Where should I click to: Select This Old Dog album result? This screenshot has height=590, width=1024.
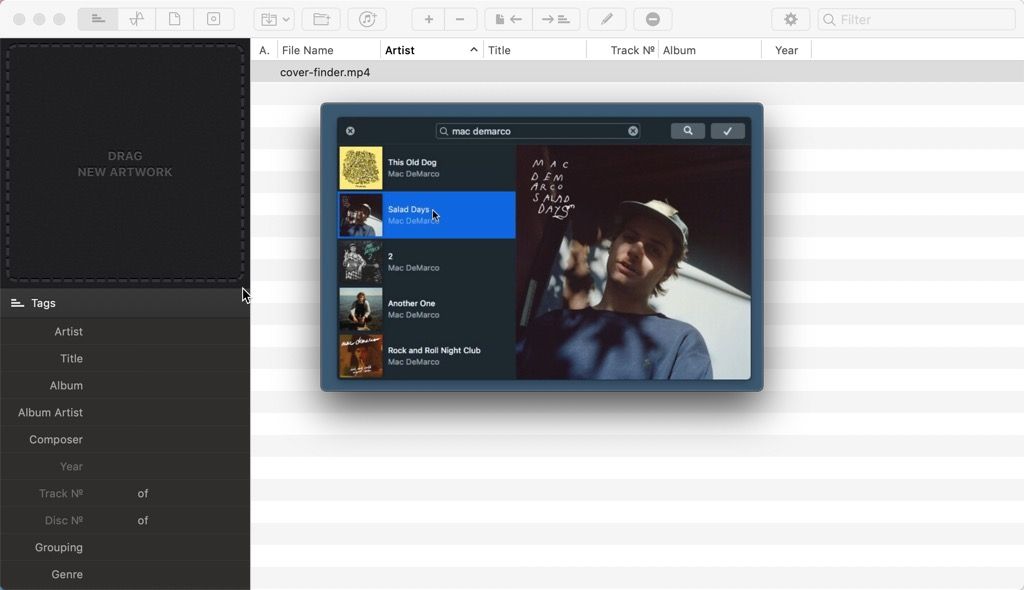point(426,168)
